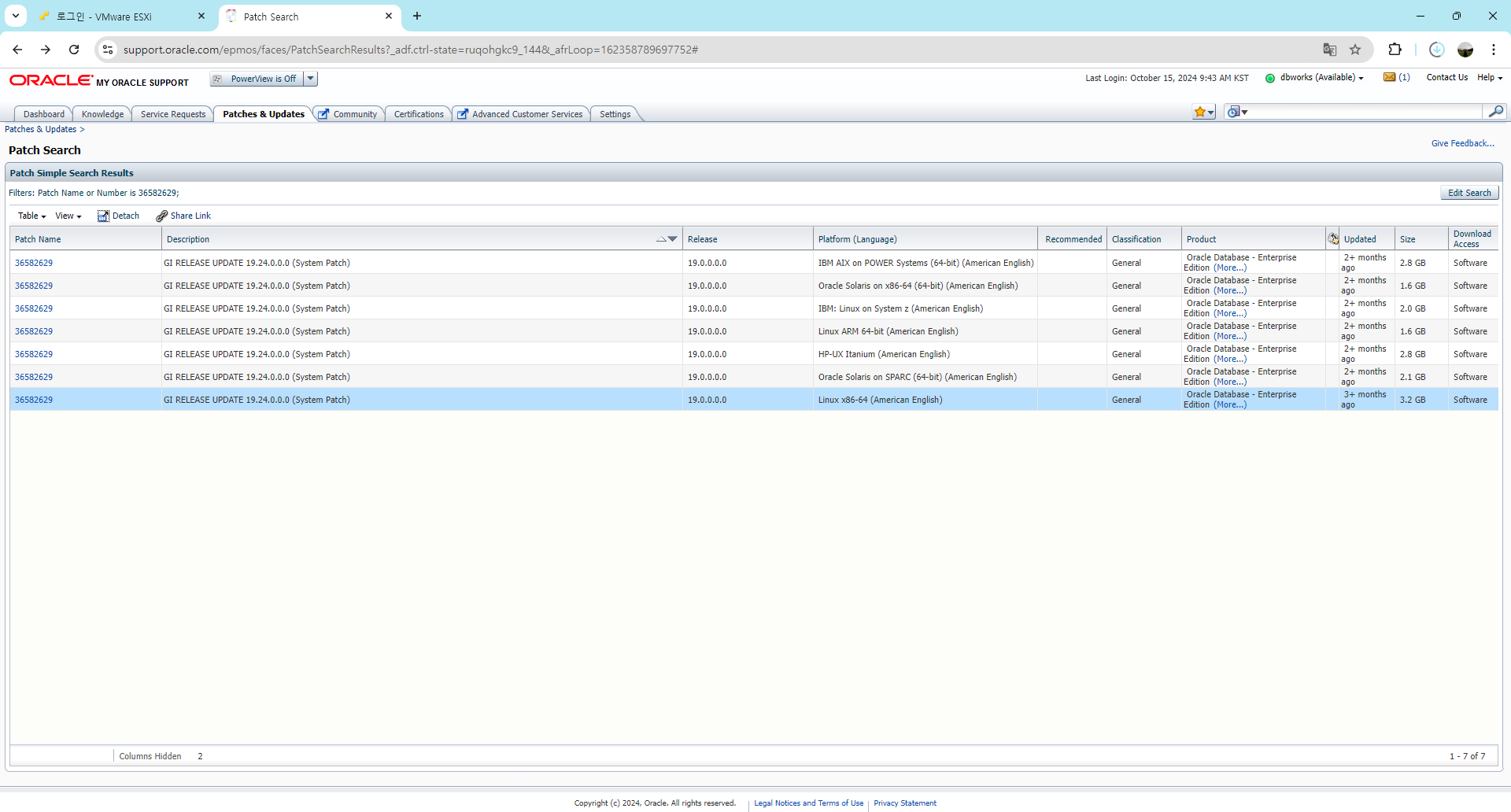Sort Description column ascending
The width and height of the screenshot is (1511, 812).
661,239
